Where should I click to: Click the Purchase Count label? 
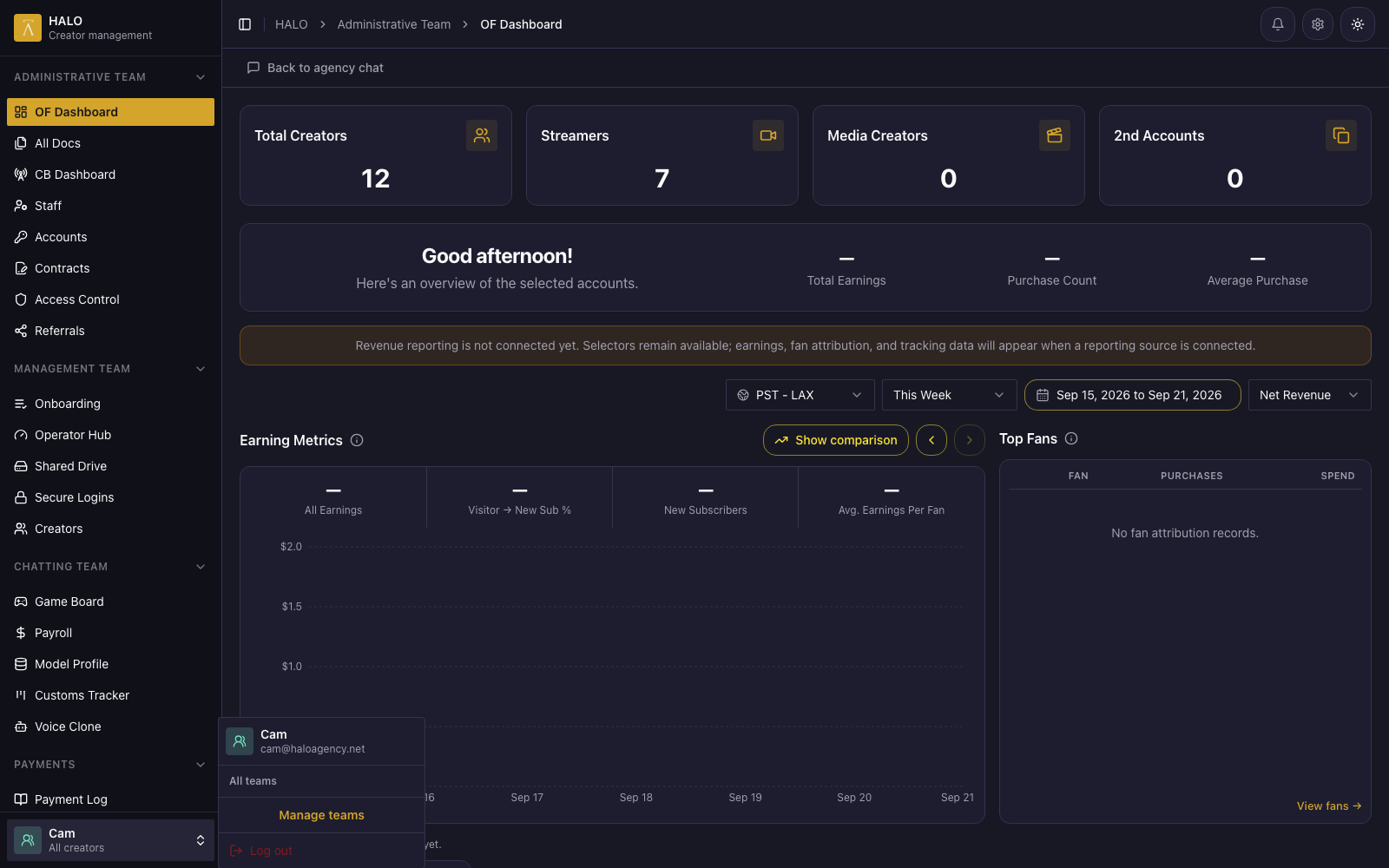click(1052, 280)
